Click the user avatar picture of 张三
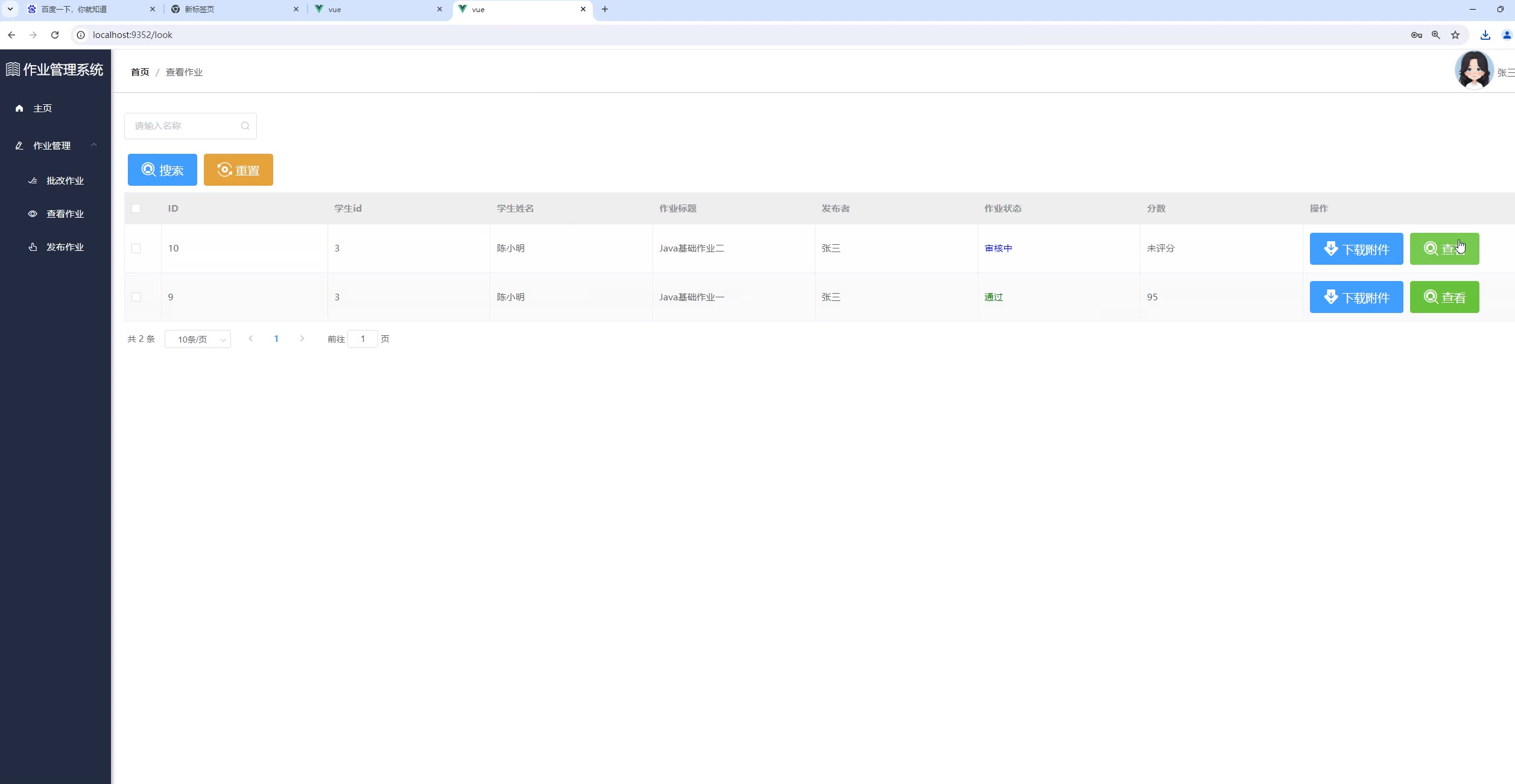The image size is (1515, 784). [x=1473, y=71]
